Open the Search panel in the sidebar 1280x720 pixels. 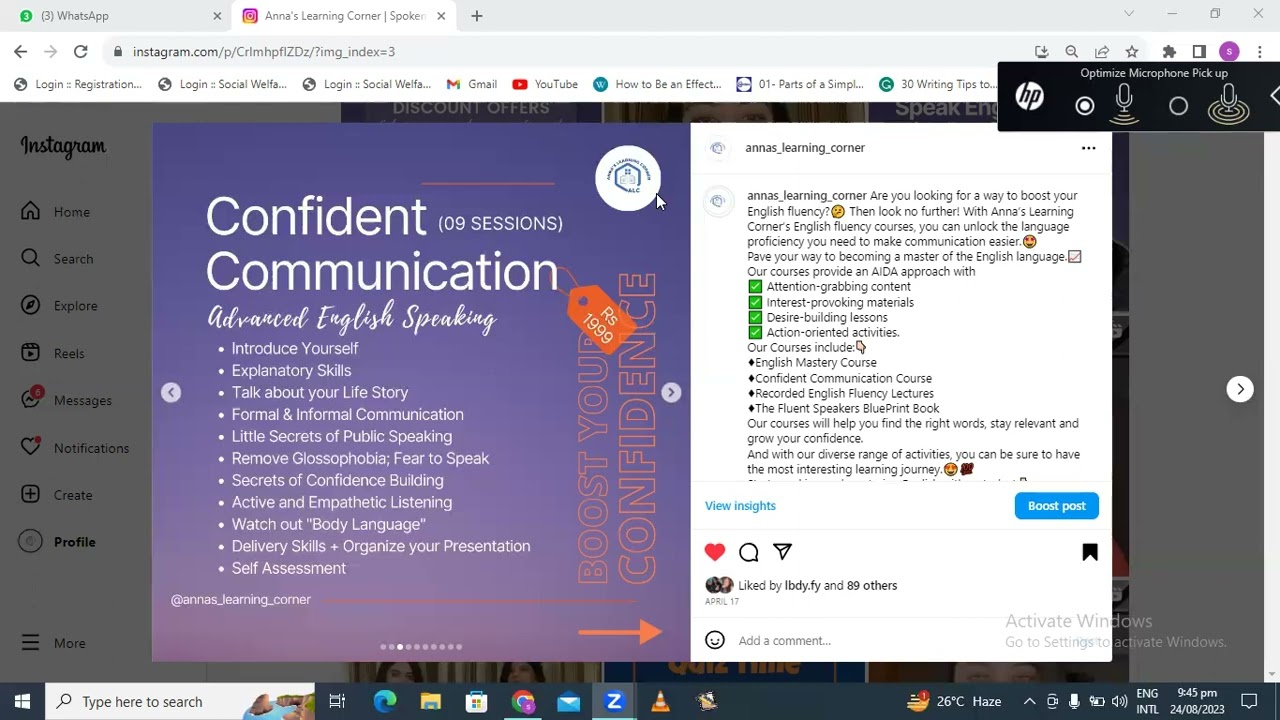pyautogui.click(x=57, y=258)
